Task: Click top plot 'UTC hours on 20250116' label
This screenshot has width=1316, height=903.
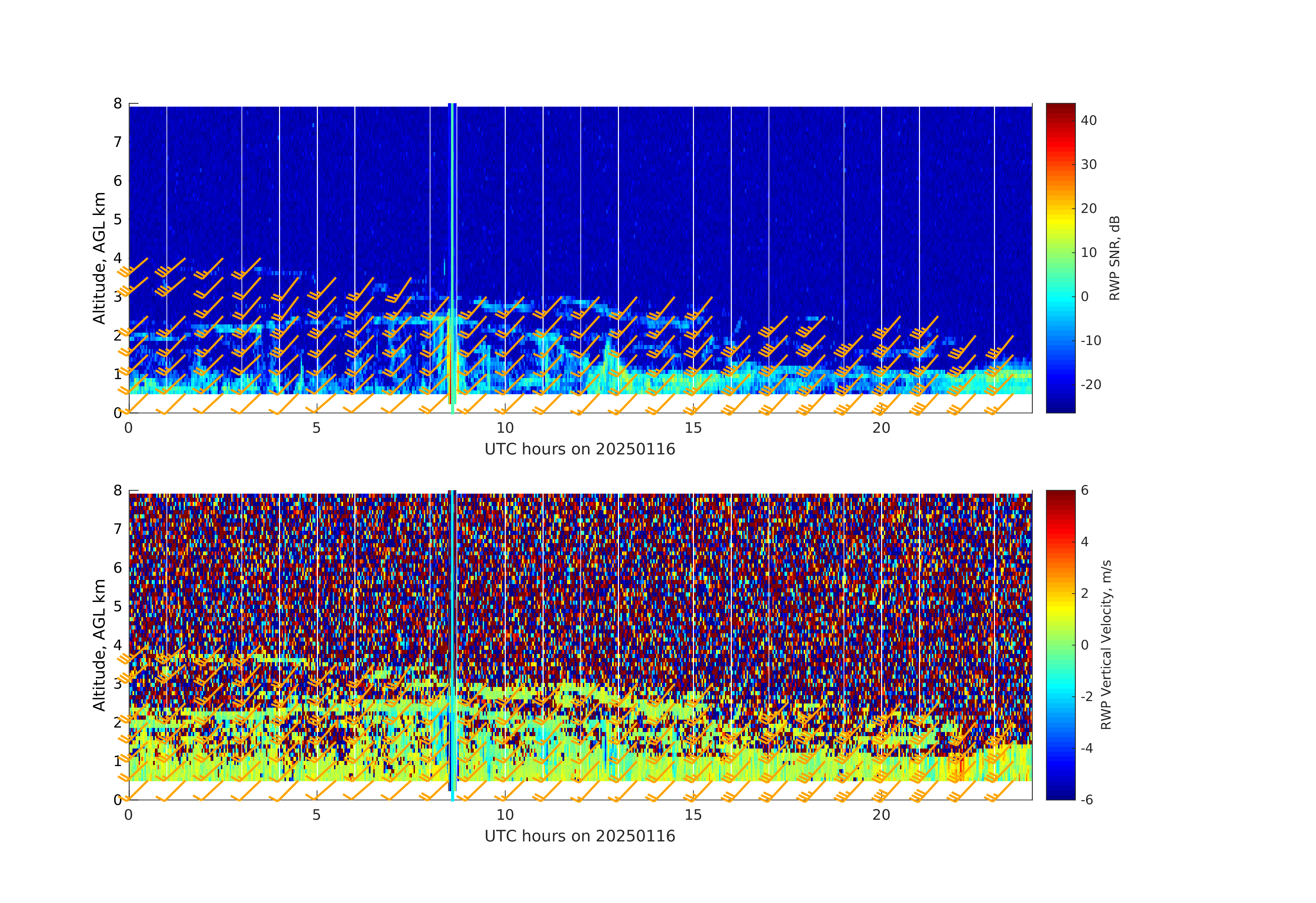Action: pyautogui.click(x=579, y=450)
